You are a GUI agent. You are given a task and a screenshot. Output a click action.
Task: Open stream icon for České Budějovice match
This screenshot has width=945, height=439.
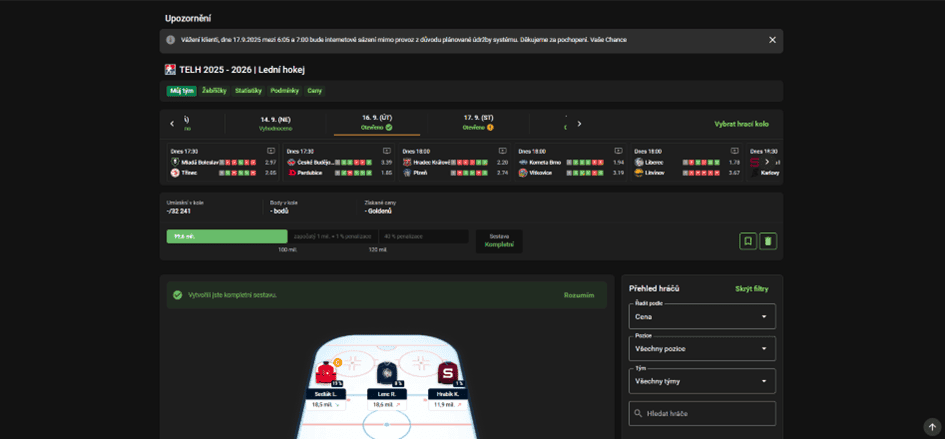pos(386,151)
